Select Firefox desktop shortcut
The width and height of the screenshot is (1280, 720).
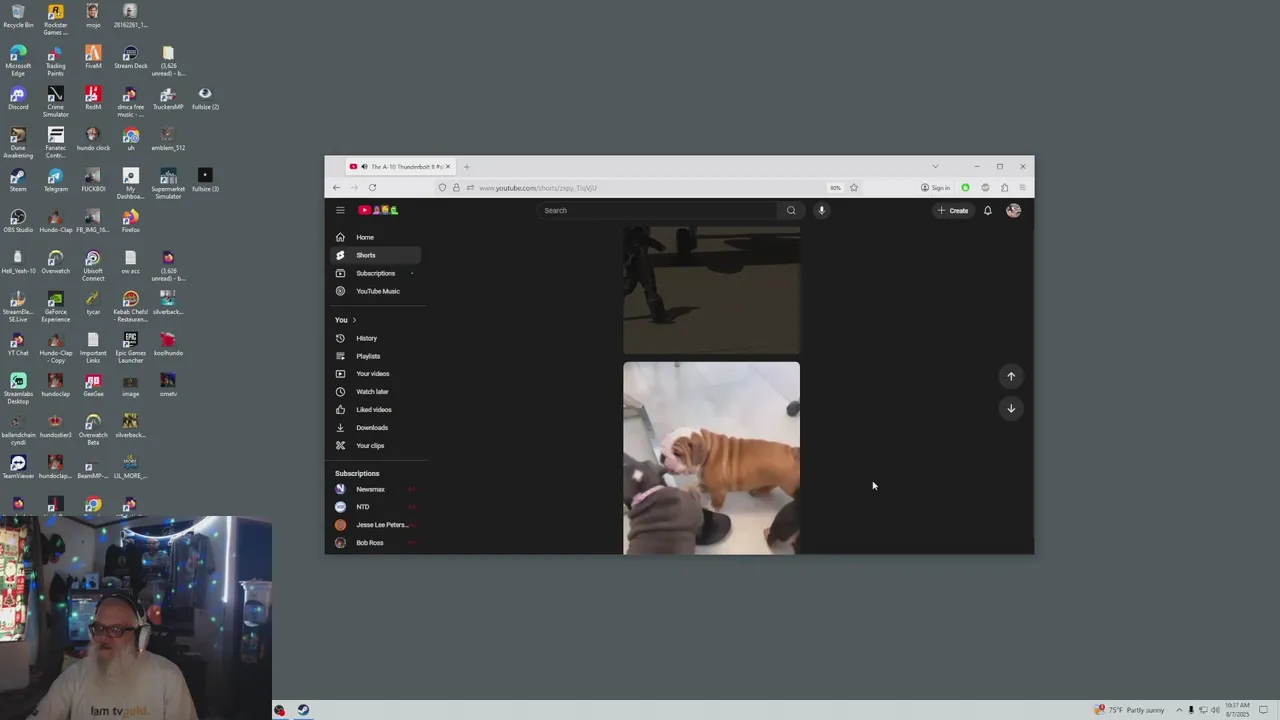130,221
